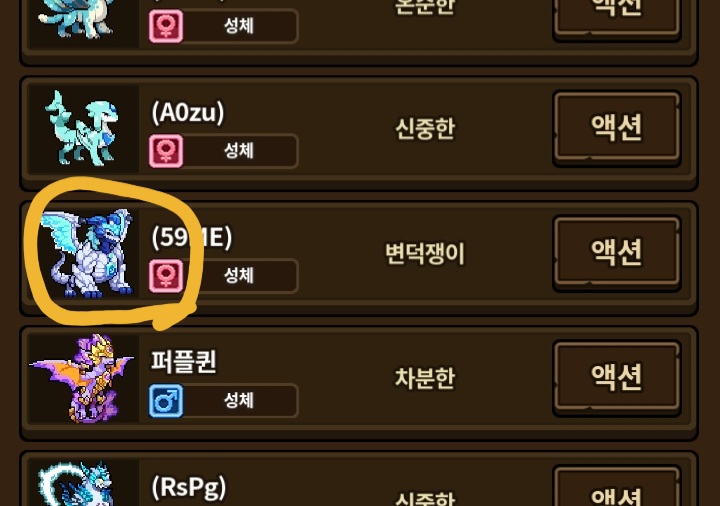The height and width of the screenshot is (506, 720).
Task: Open the 액션 button for (RsPg)
Action: [616, 487]
